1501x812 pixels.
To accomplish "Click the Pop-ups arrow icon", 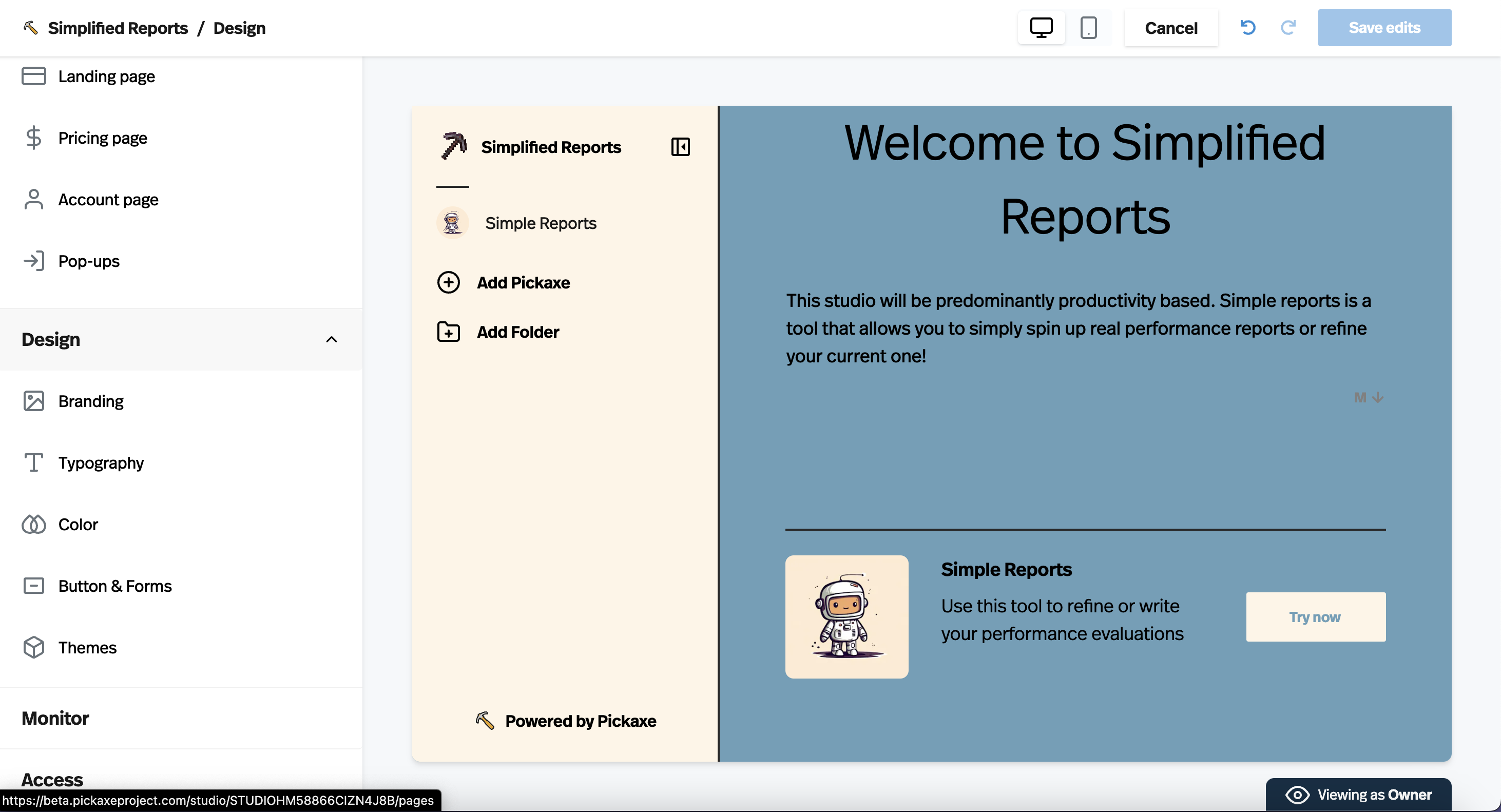I will point(34,261).
